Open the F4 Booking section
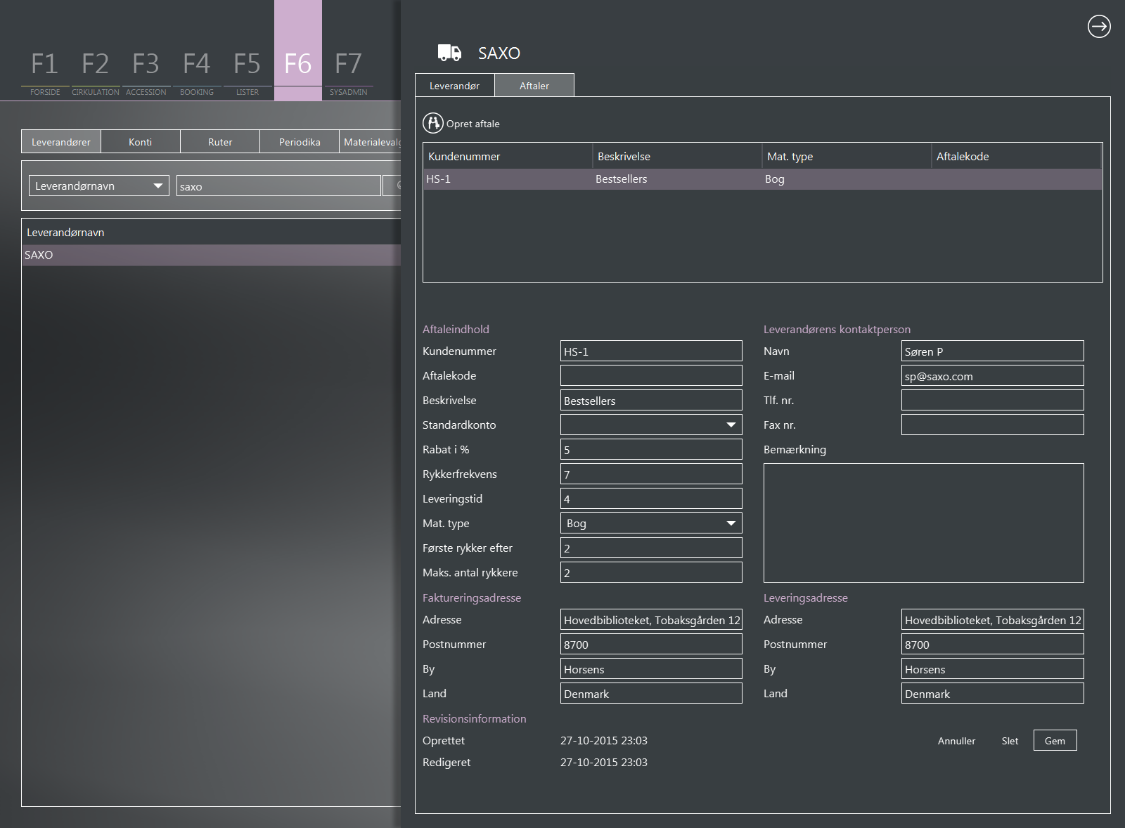The width and height of the screenshot is (1125, 828). point(197,72)
